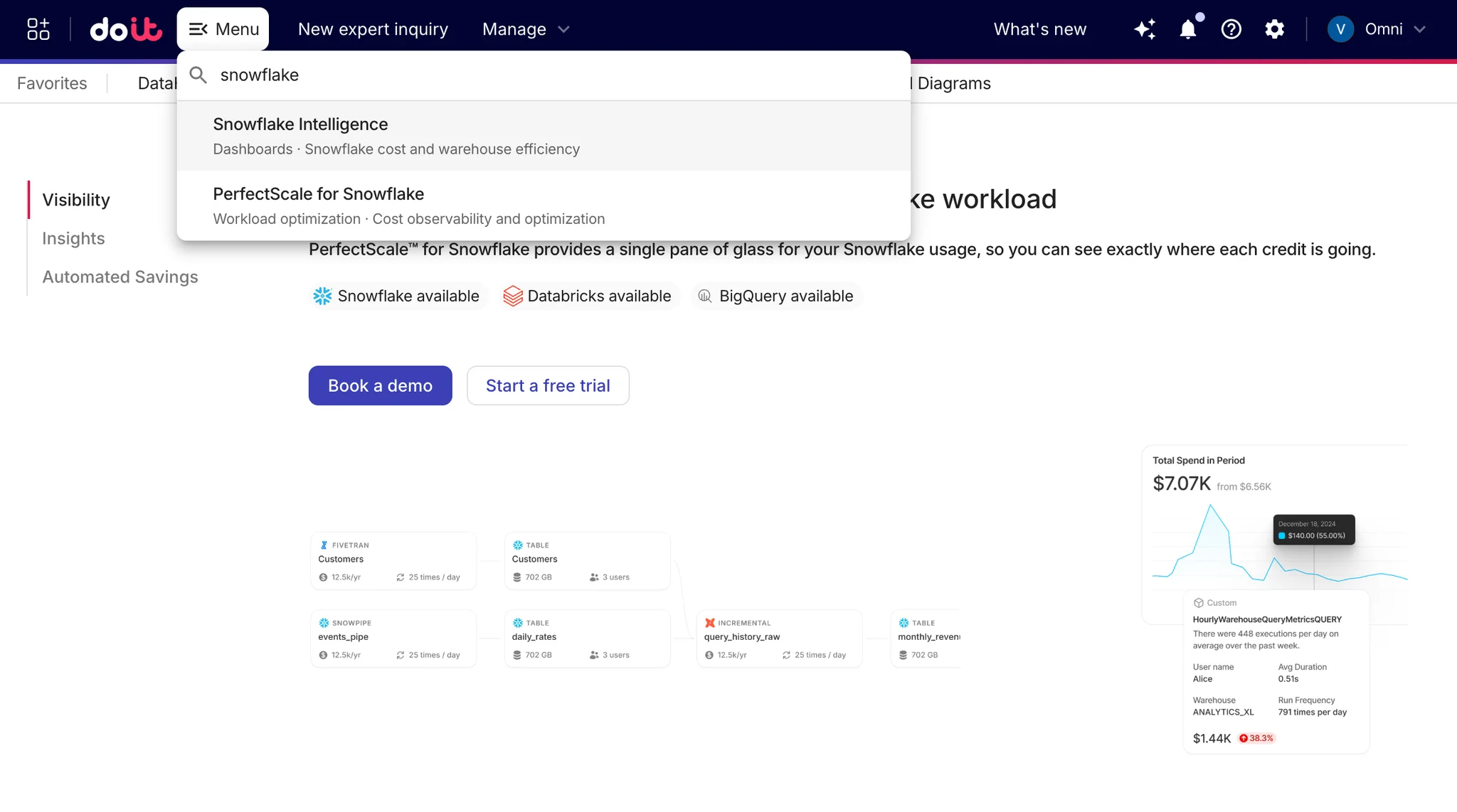Click the storage icon beside 702 GB on daily_rates
The height and width of the screenshot is (812, 1457).
(x=517, y=655)
